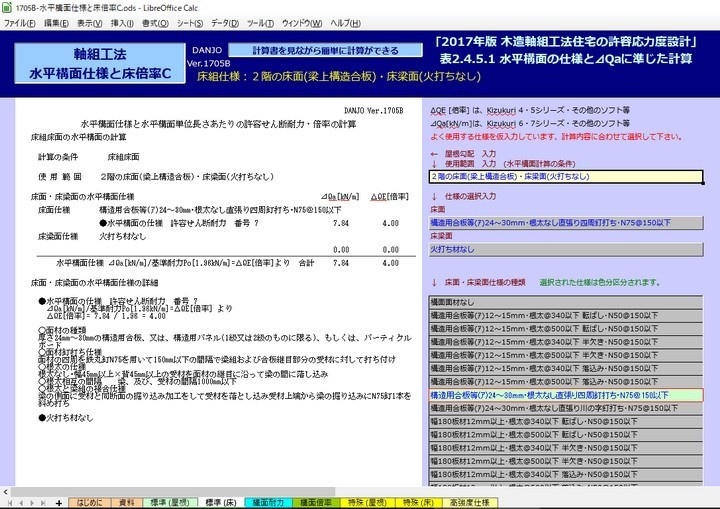Select 12~15mm 根太@340以下 半欠き row
This screenshot has width=720, height=509.
(566, 342)
